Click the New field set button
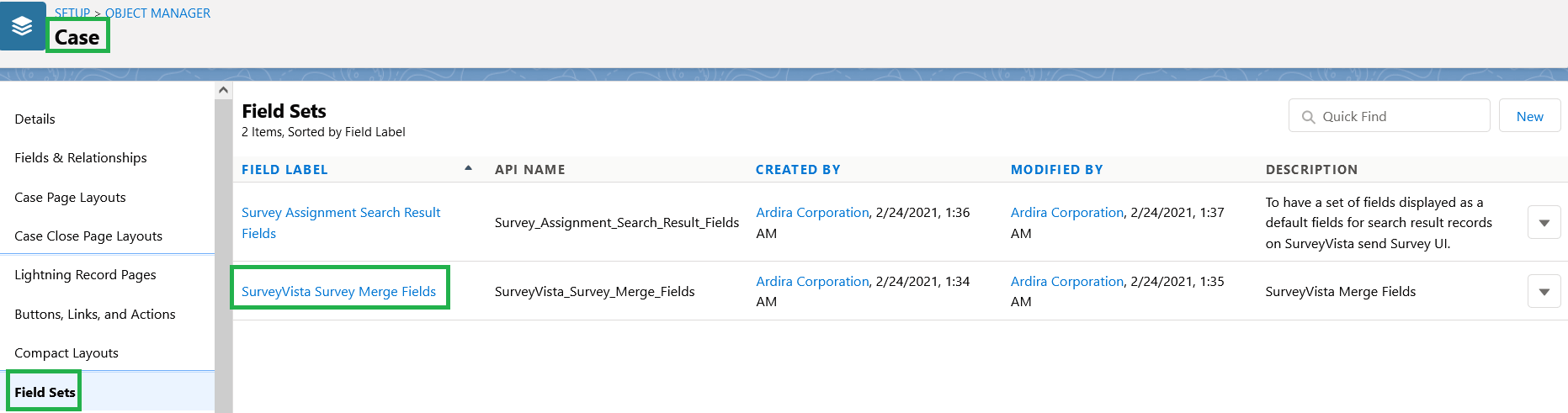Viewport: 1568px width, 413px height. 1529,116
